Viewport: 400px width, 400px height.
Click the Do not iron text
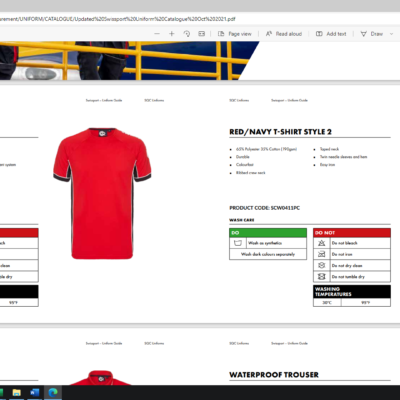[x=342, y=254]
